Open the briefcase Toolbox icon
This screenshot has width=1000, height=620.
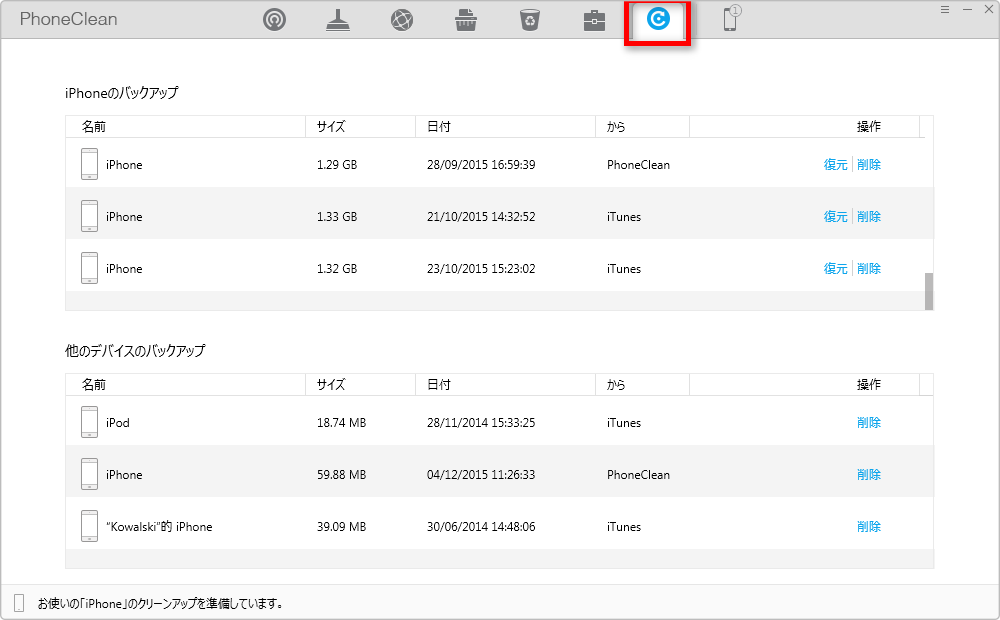coord(594,20)
